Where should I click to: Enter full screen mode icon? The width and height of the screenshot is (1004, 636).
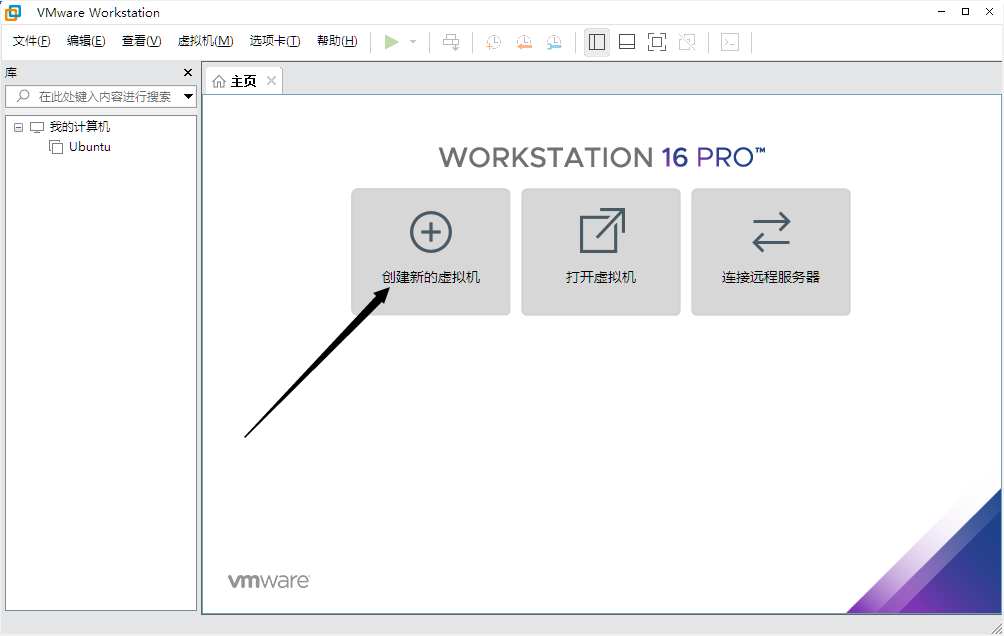[x=657, y=42]
